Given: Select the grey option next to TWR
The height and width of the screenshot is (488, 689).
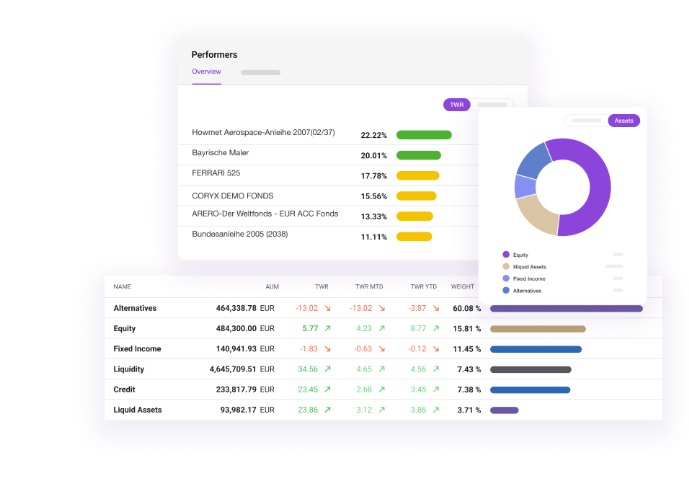Looking at the screenshot, I should (x=492, y=105).
